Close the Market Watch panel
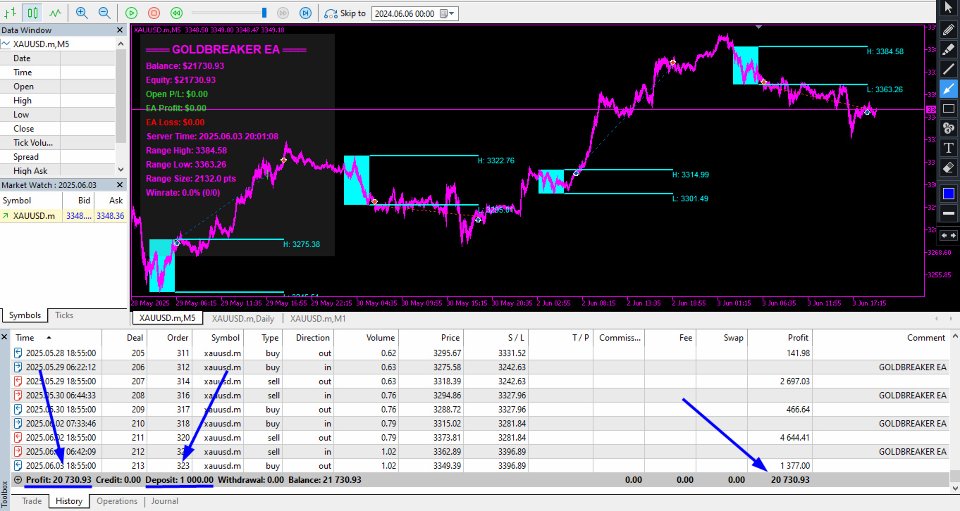The image size is (960, 511). 120,185
